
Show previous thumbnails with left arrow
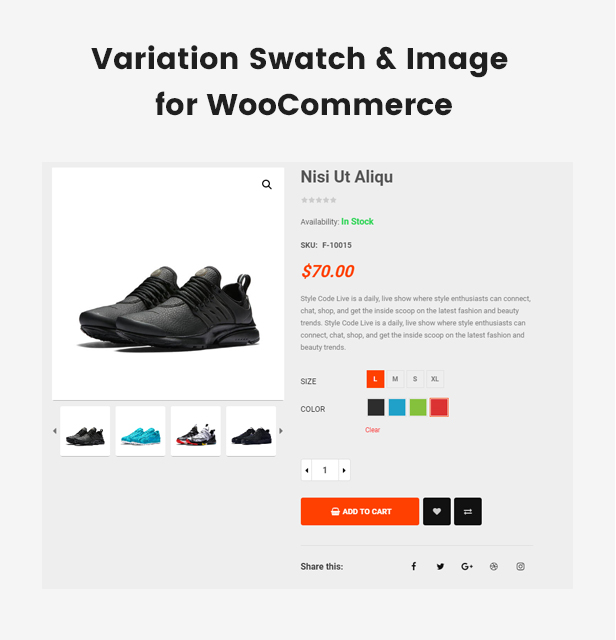(55, 431)
